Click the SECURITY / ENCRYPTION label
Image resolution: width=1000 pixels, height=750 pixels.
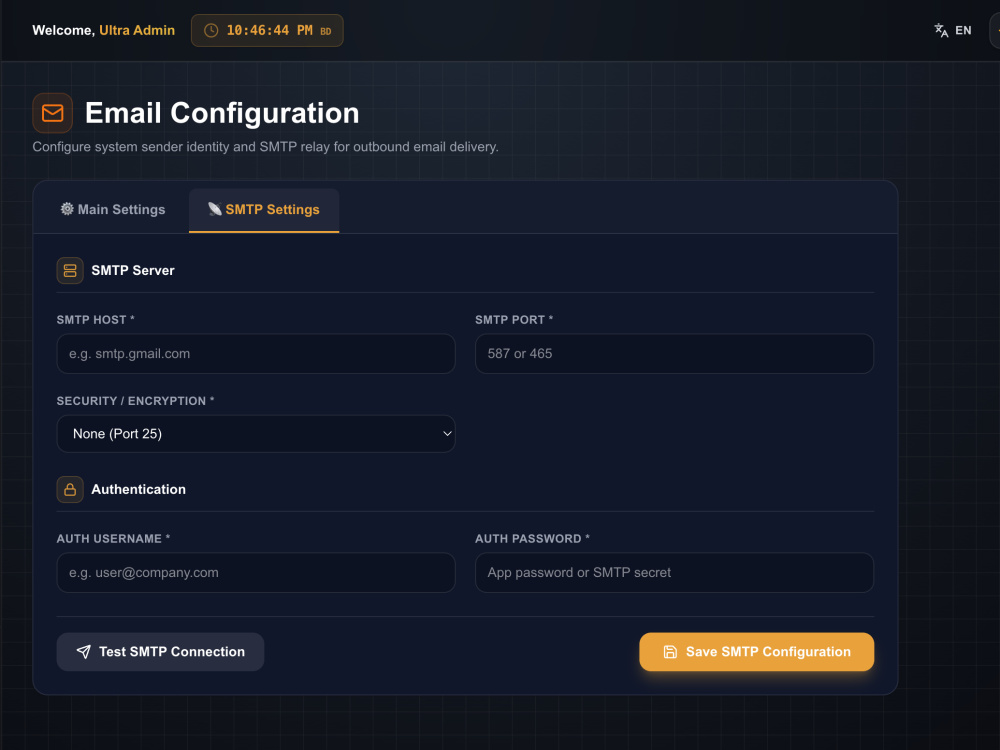pyautogui.click(x=135, y=401)
